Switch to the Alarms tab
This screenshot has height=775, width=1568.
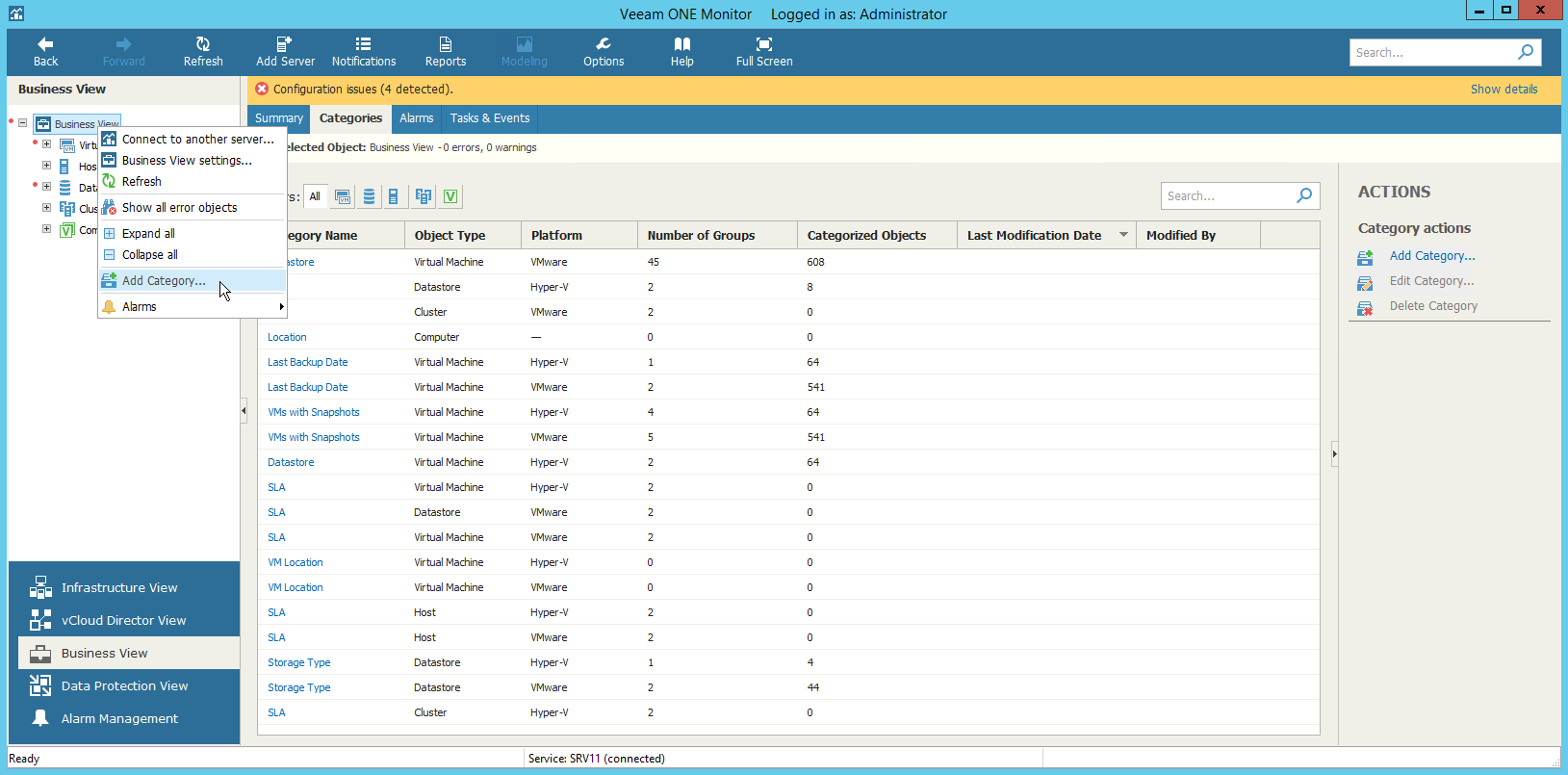417,118
